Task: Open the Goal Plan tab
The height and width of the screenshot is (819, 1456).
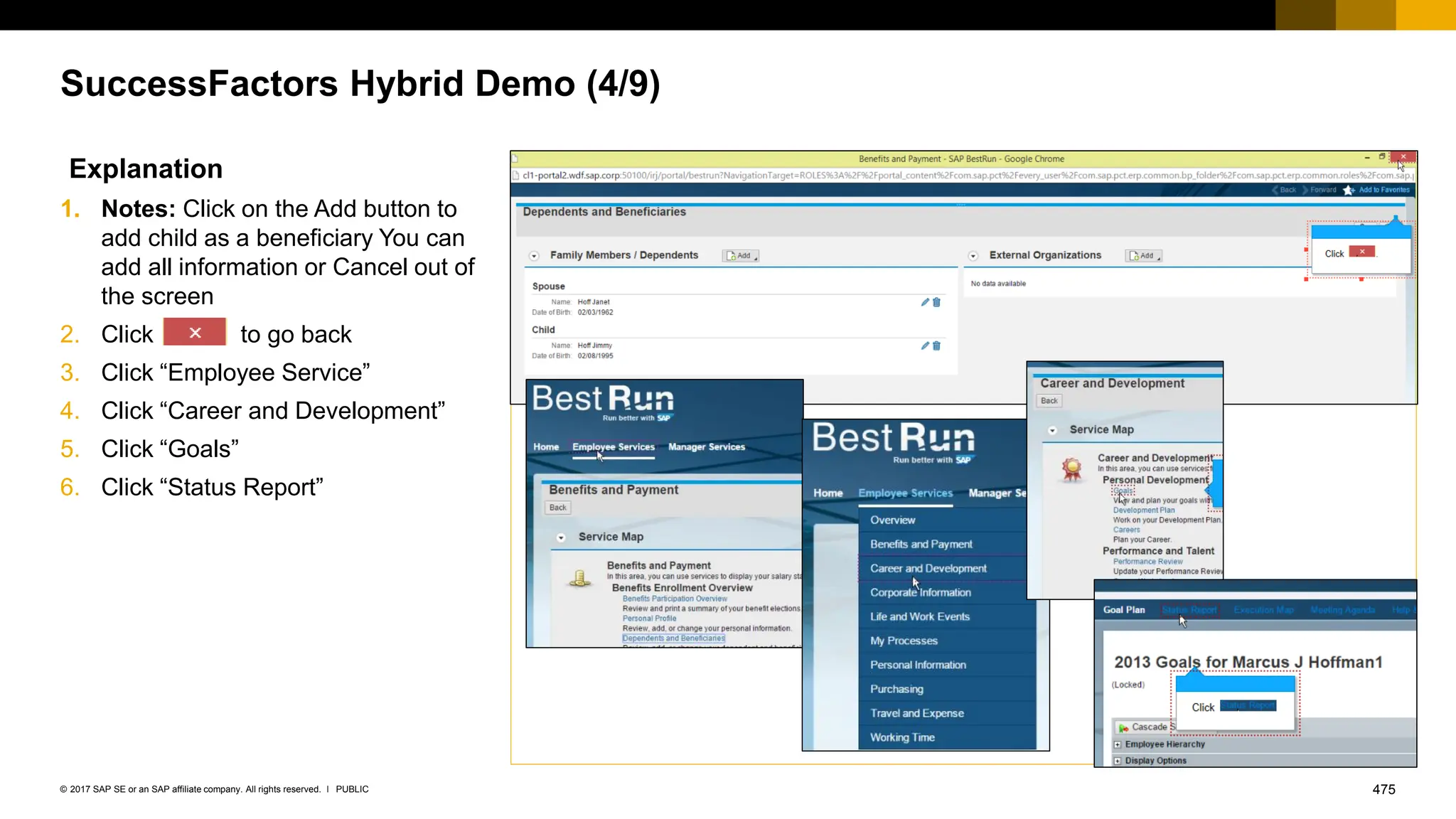Action: 1124,610
